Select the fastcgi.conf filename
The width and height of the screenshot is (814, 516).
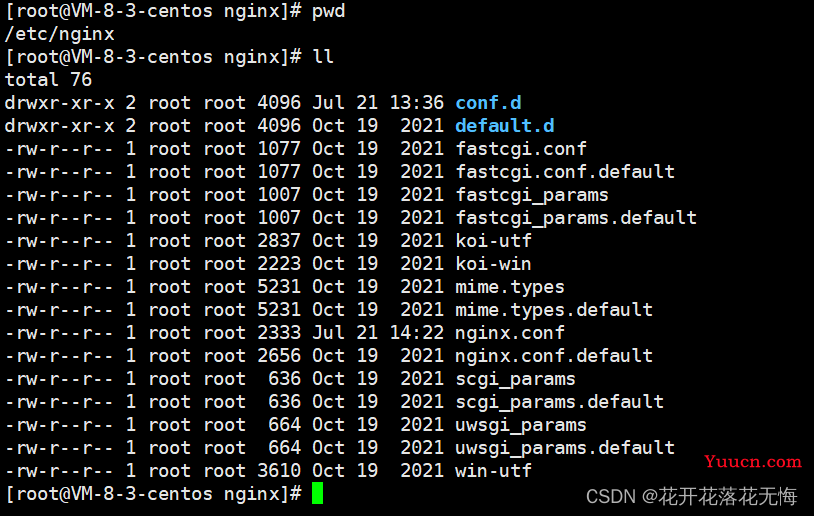pyautogui.click(x=521, y=149)
